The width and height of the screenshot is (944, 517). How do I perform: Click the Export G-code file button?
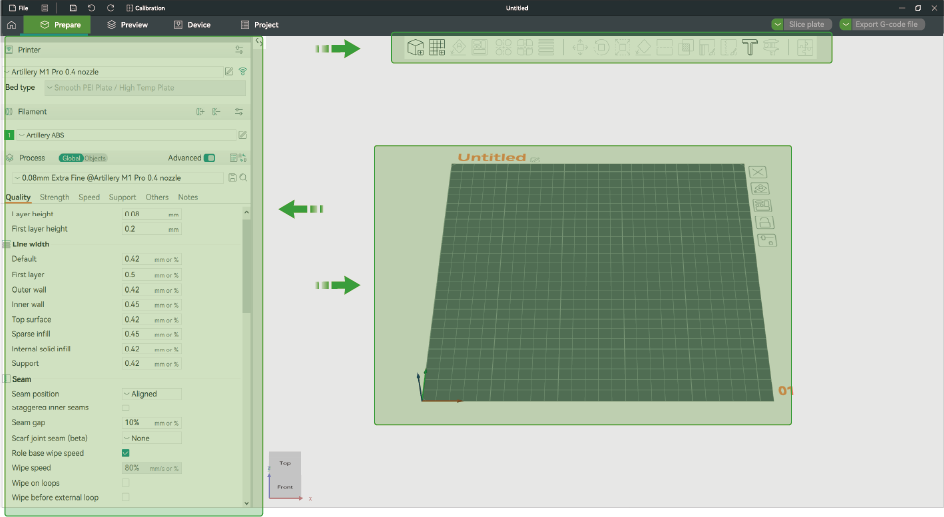click(887, 25)
